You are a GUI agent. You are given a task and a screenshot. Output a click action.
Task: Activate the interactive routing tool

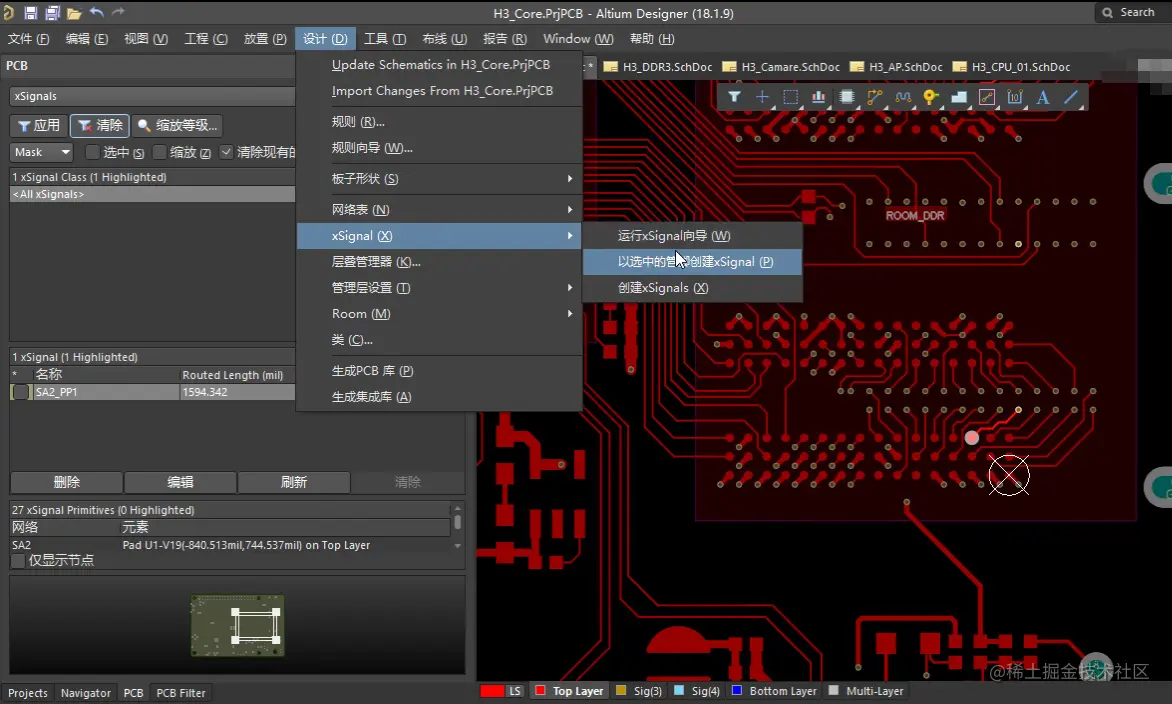(875, 96)
